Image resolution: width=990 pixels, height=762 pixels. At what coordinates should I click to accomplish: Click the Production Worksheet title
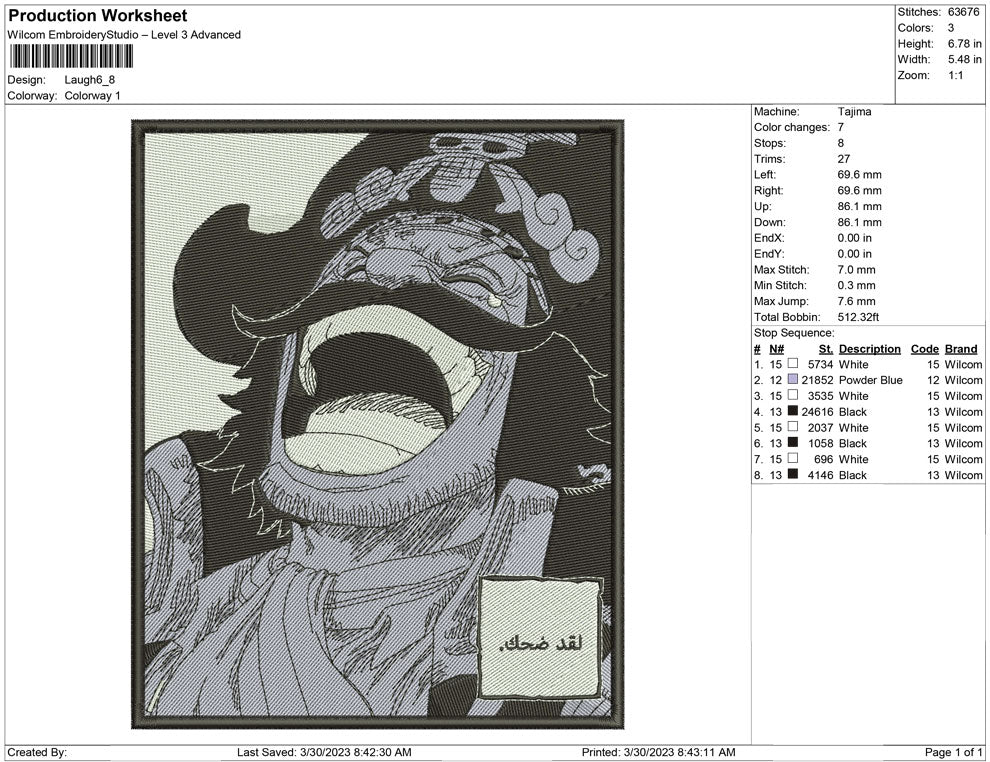98,16
